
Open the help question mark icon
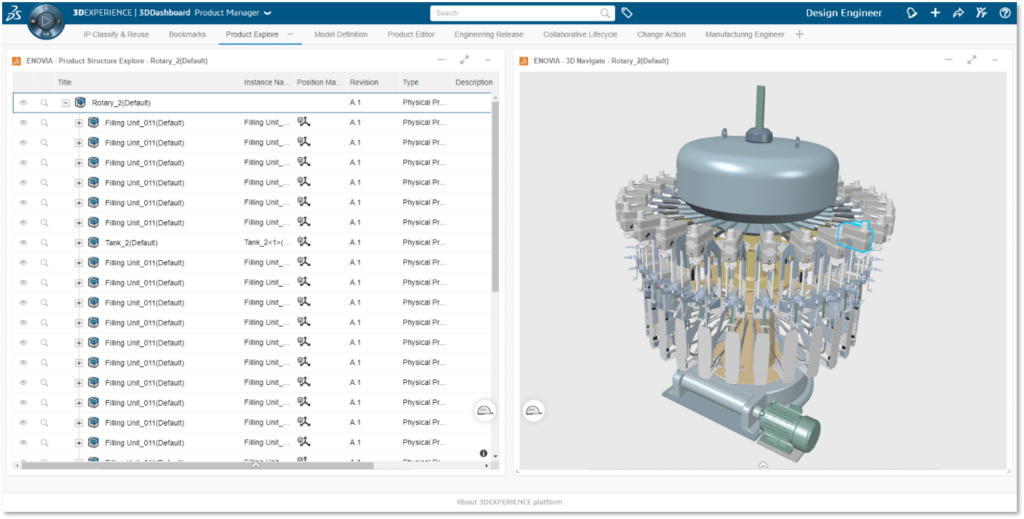pos(1005,13)
